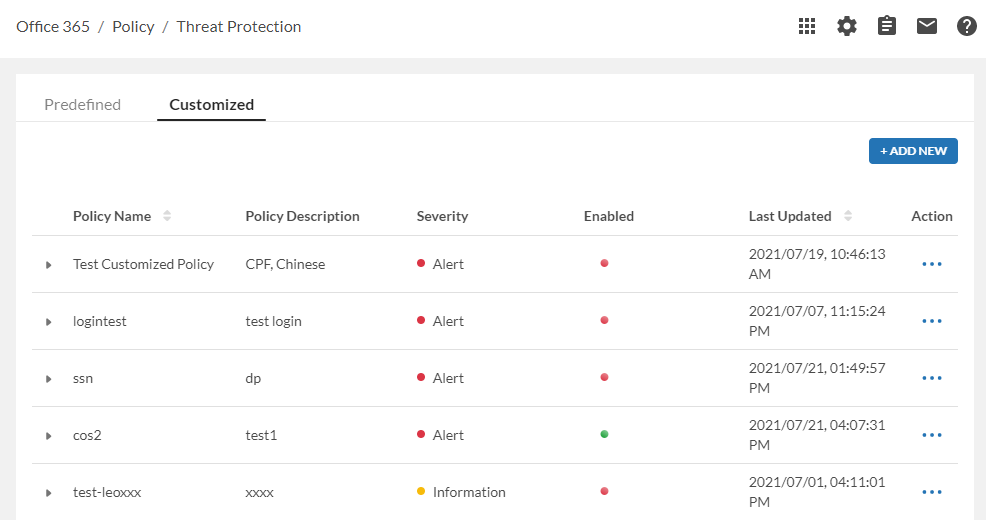Sort by Policy Name column

pyautogui.click(x=167, y=216)
